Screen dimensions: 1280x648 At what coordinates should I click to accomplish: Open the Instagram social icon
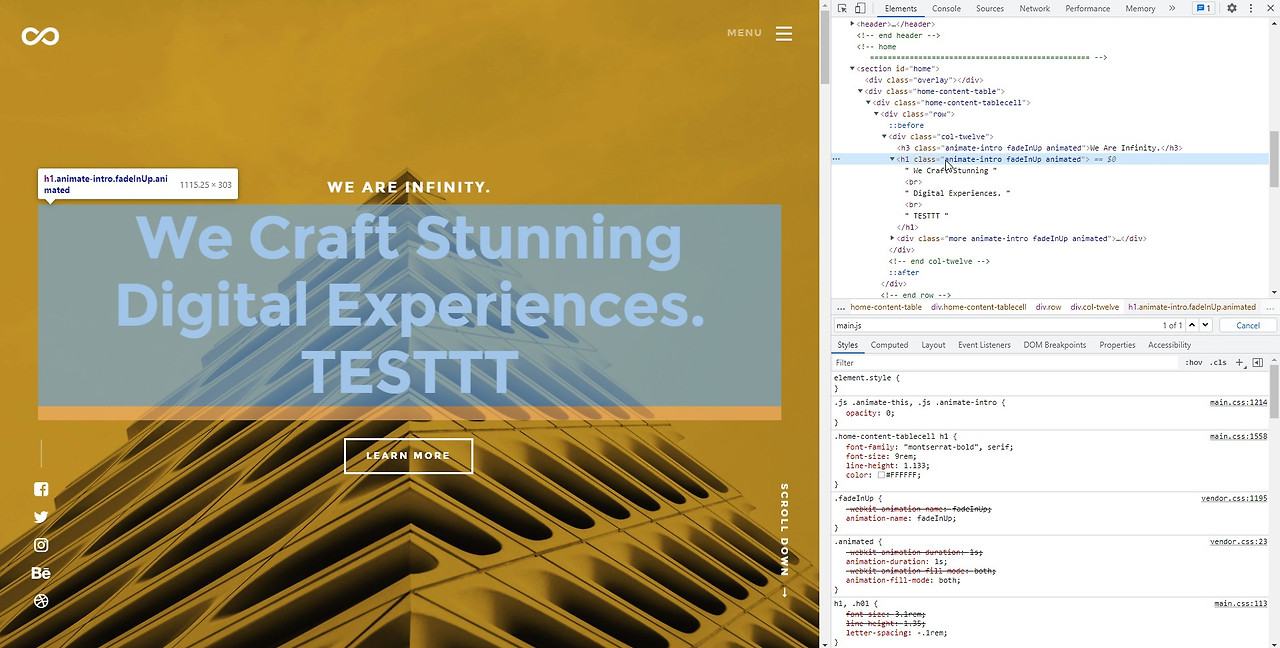41,545
